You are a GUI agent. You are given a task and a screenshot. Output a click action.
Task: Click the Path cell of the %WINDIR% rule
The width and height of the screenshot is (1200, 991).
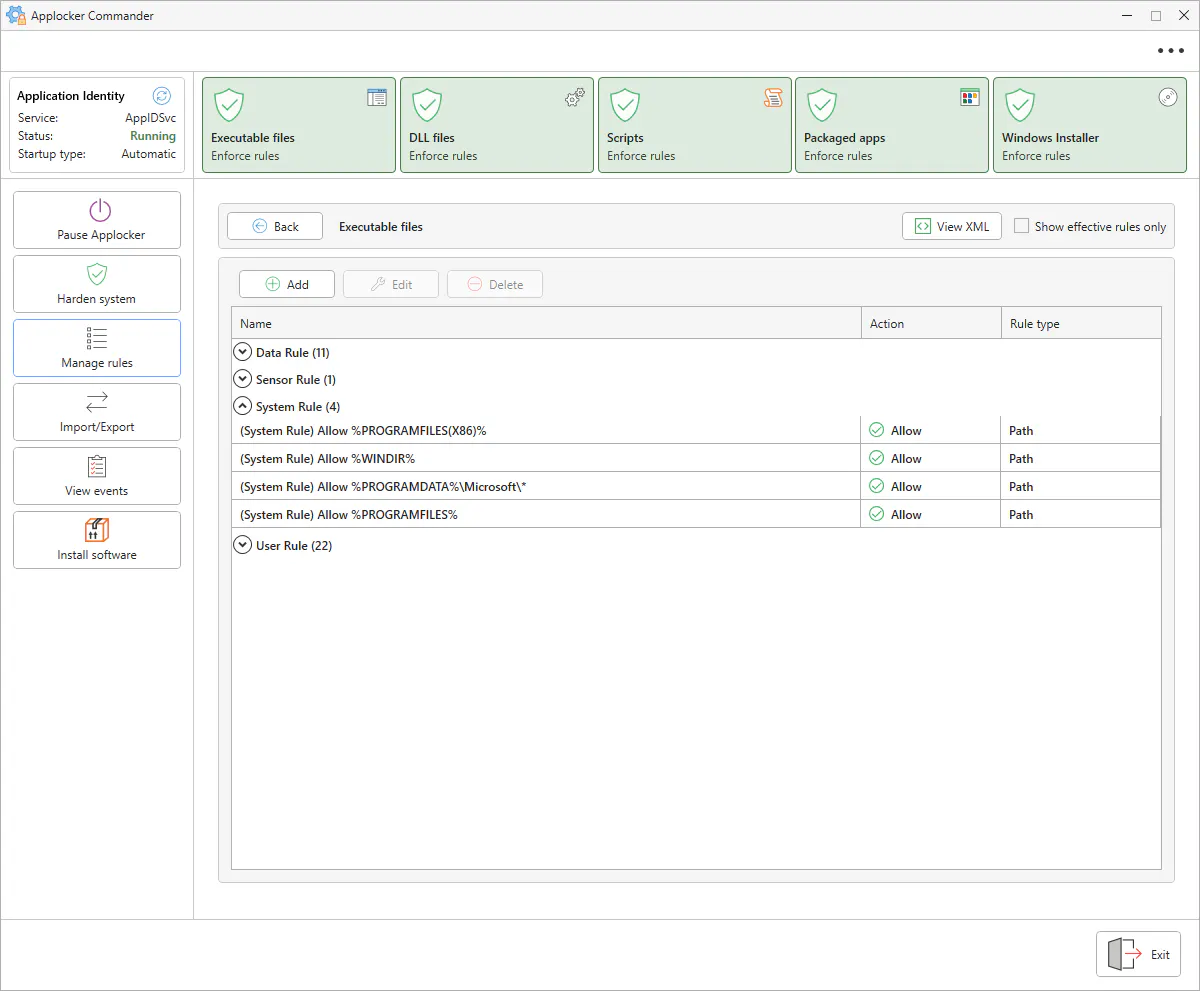[x=1081, y=458]
